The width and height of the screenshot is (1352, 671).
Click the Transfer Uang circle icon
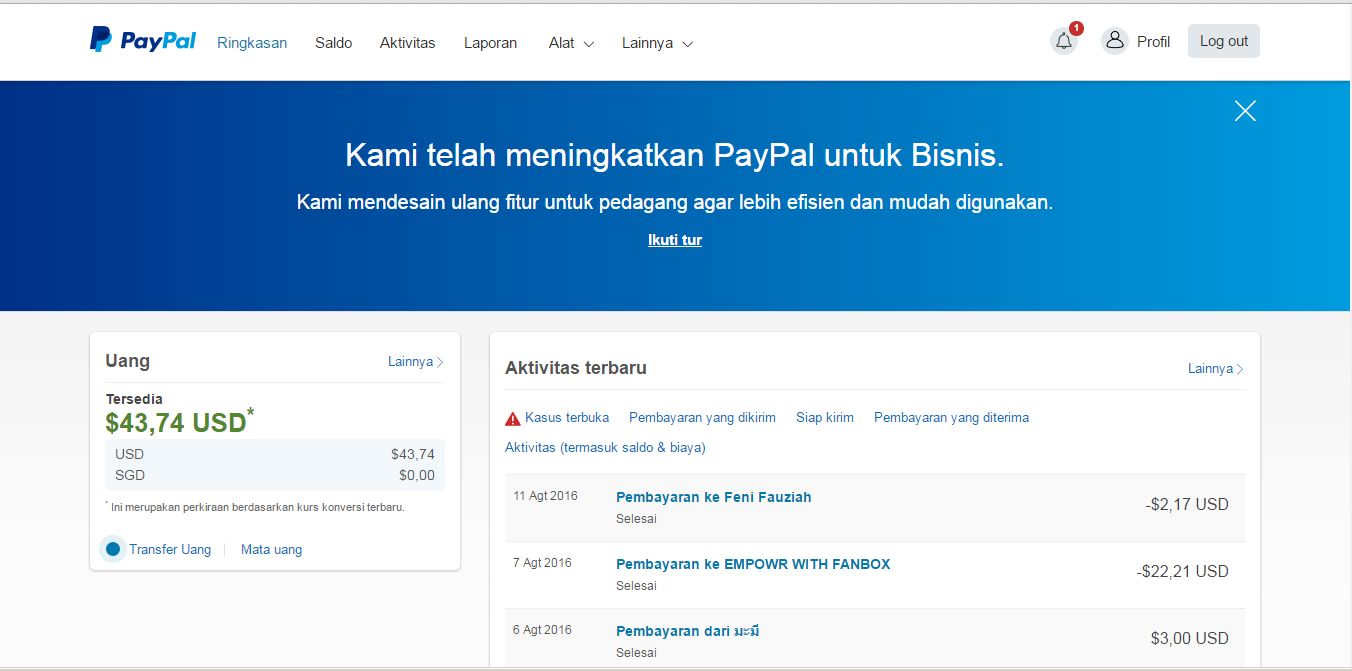pyautogui.click(x=113, y=549)
